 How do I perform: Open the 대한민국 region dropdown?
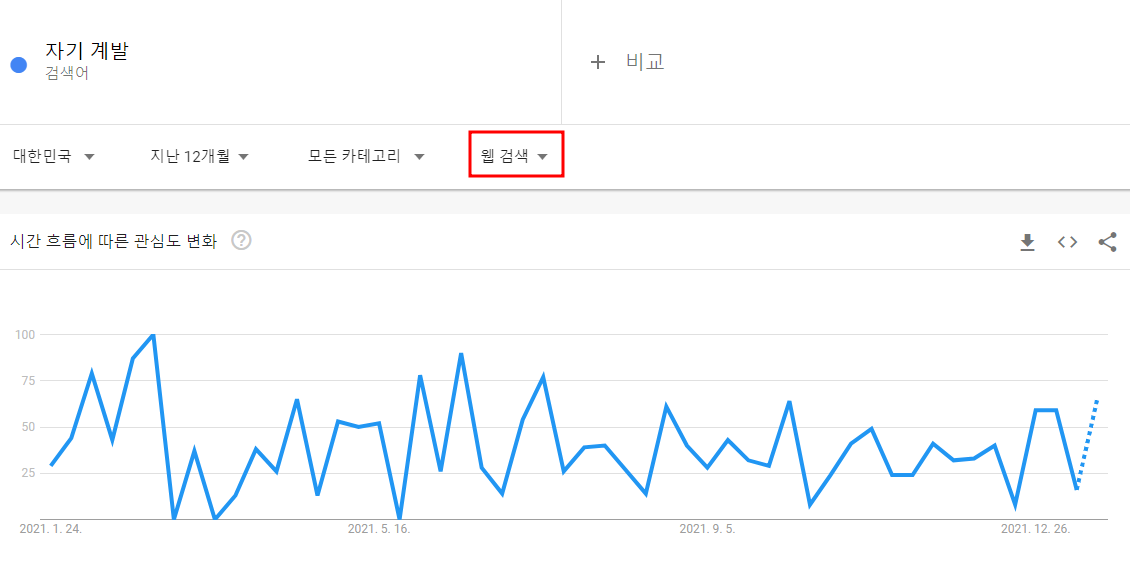pyautogui.click(x=54, y=156)
